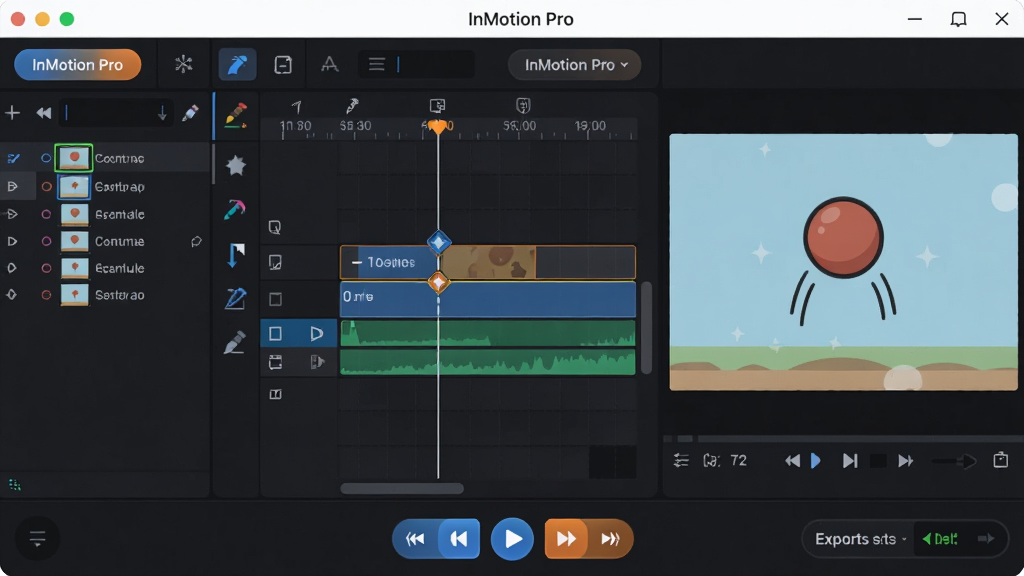Select the gray pencil tool in tool strip

pos(234,342)
